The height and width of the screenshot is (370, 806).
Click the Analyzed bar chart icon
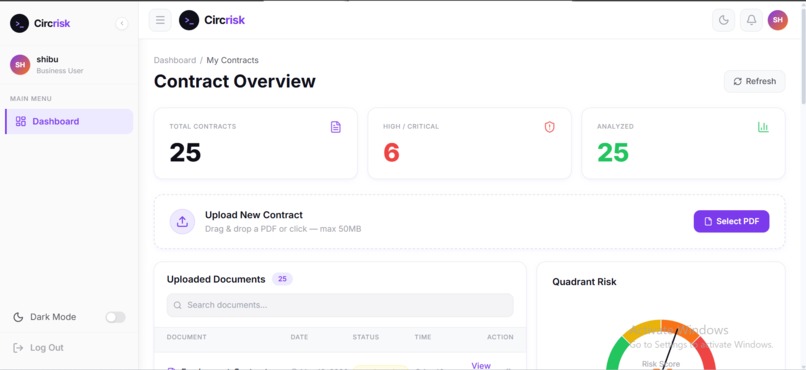[763, 127]
